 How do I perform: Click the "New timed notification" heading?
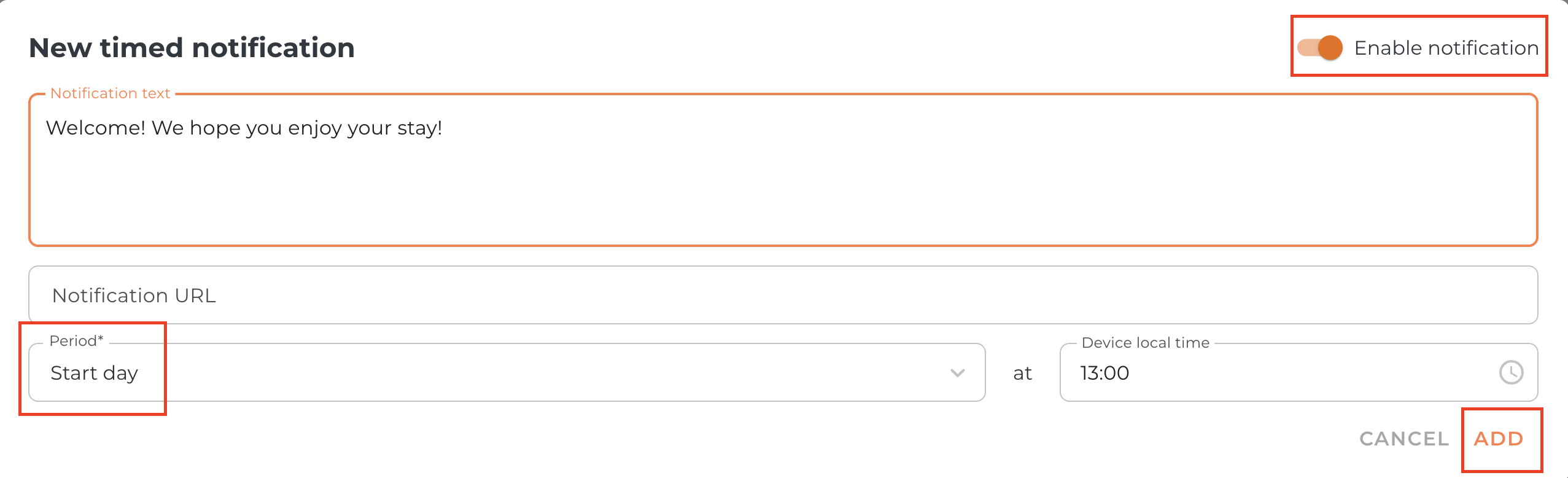point(192,48)
